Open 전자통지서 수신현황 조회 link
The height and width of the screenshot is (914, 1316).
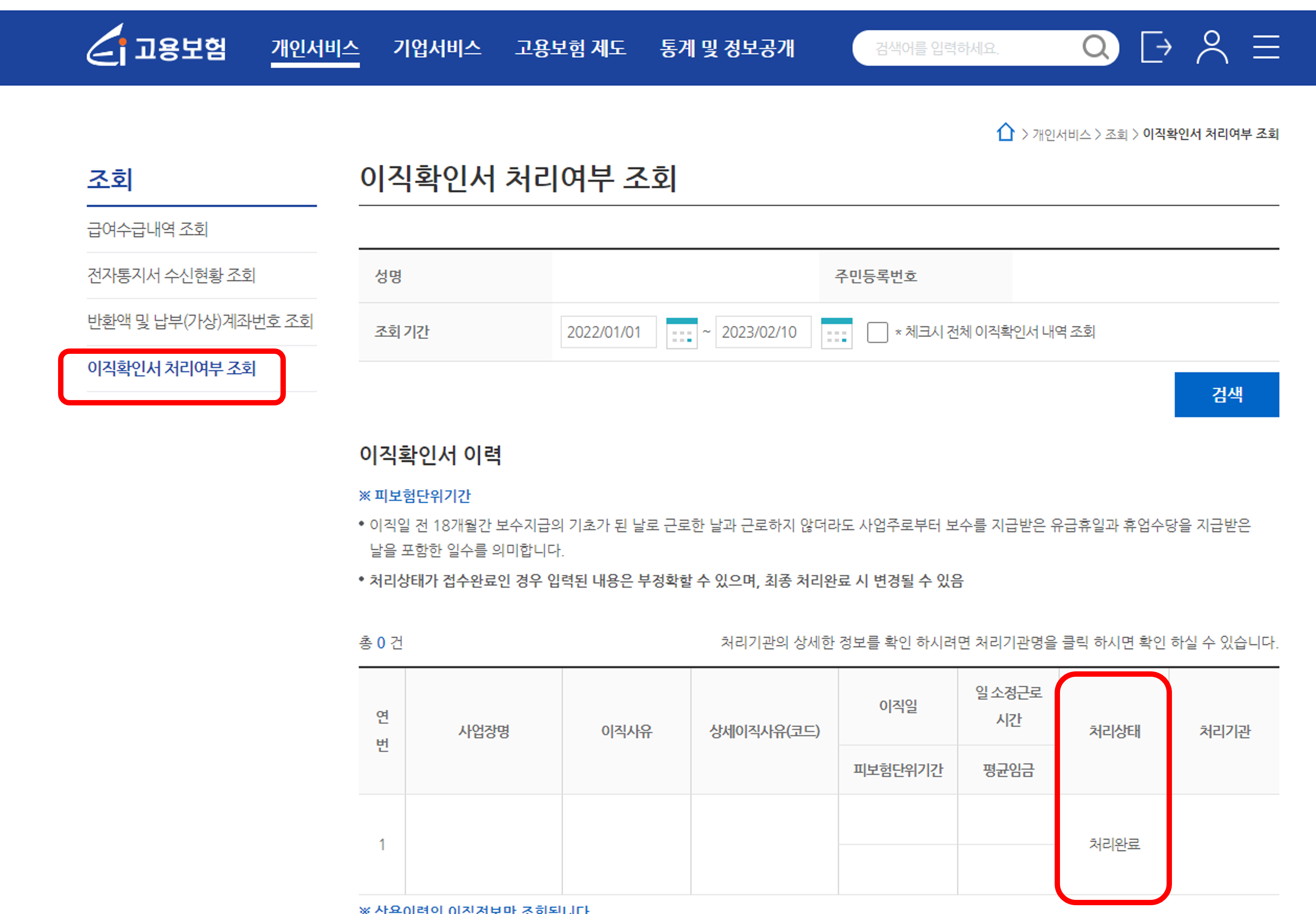(171, 275)
